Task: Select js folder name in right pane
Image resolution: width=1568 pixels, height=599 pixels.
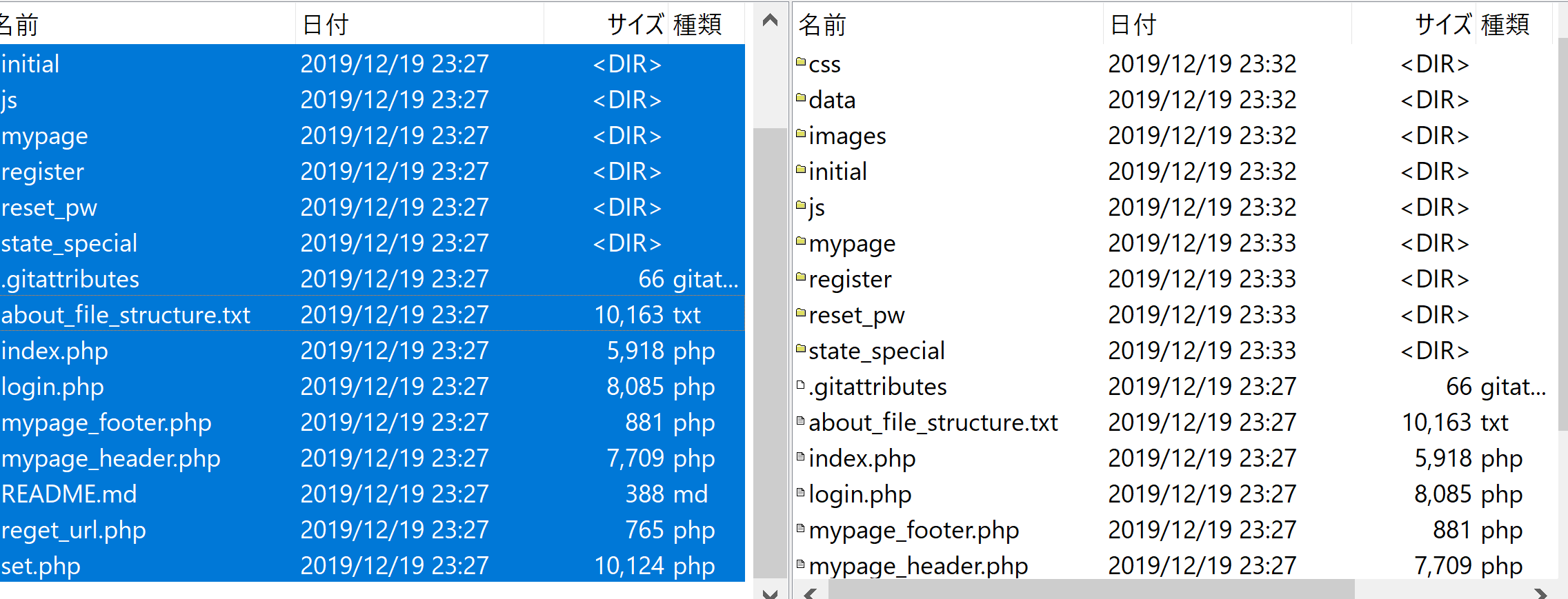Action: click(817, 207)
